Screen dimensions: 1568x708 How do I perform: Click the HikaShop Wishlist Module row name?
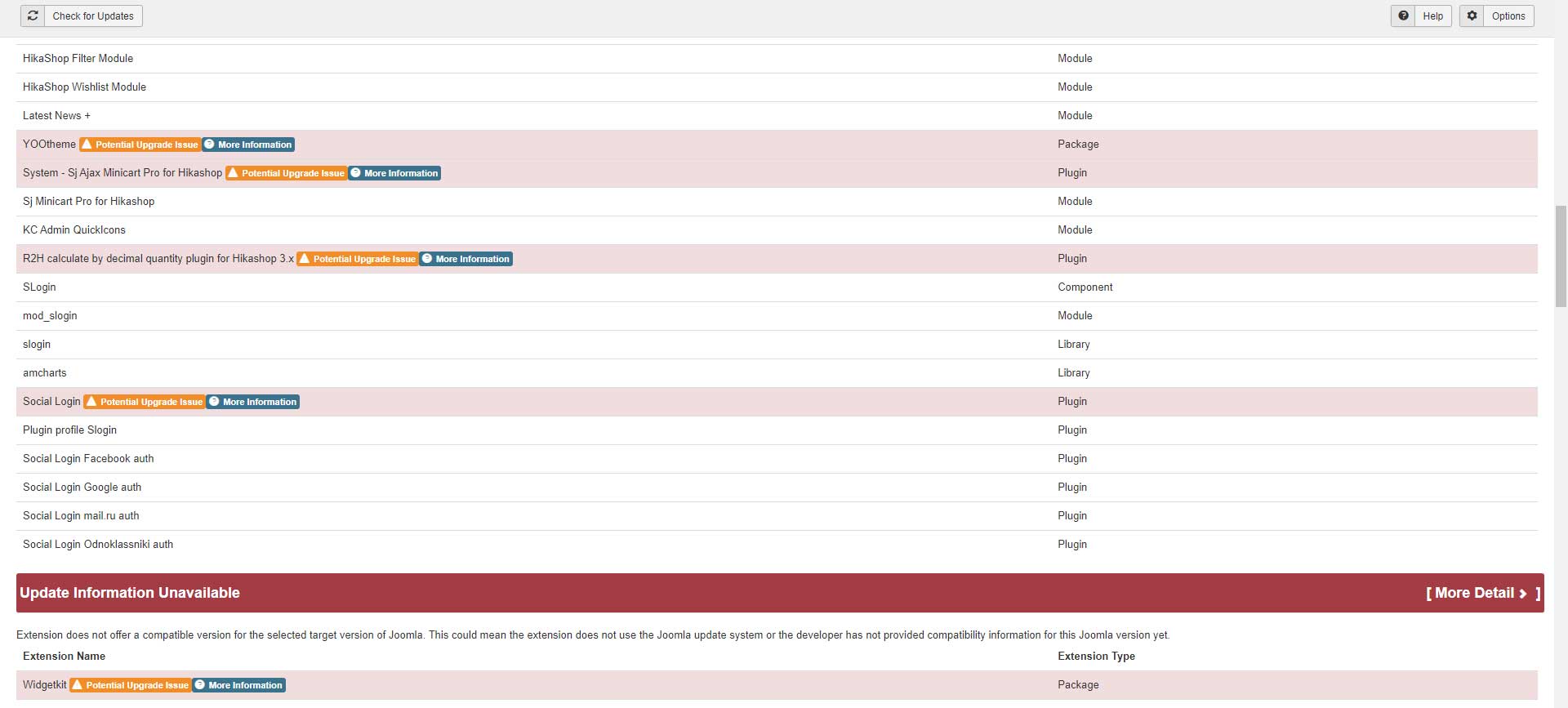84,87
